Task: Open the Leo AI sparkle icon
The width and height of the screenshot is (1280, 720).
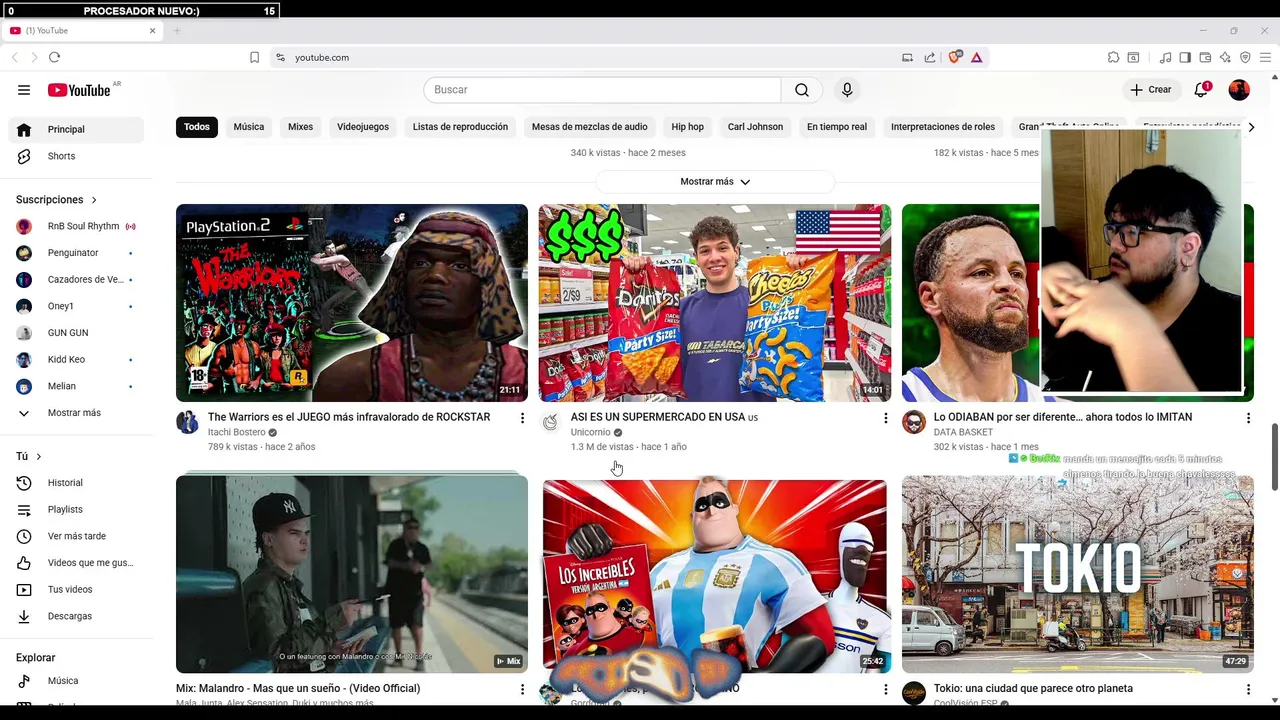Action: coord(1225,58)
